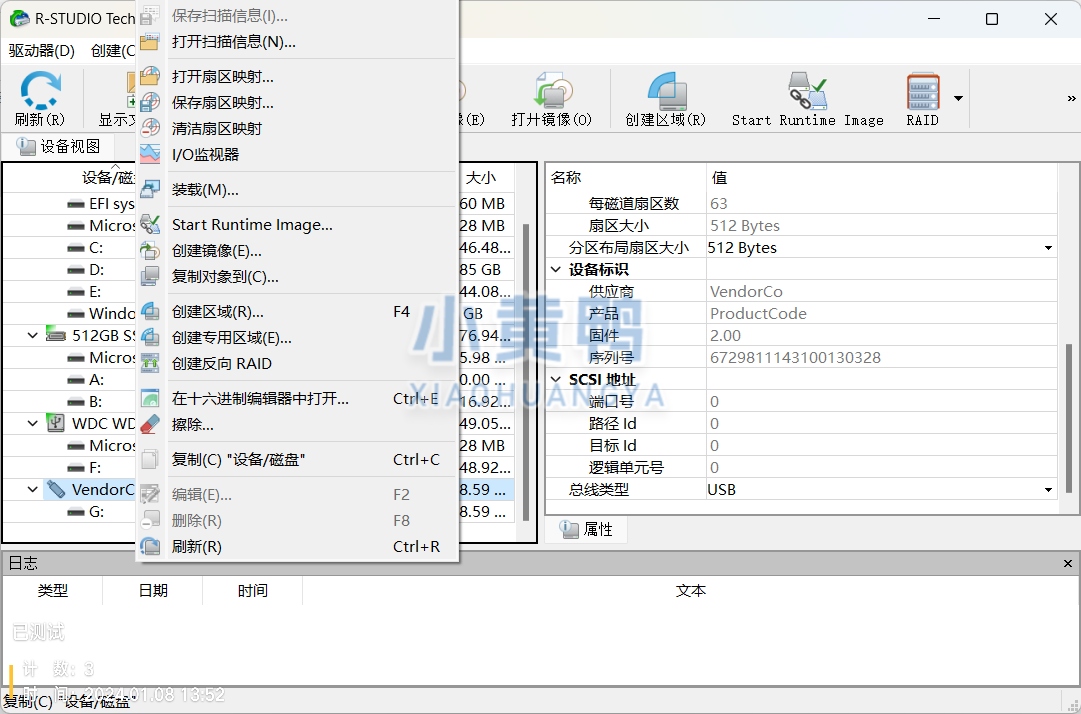
Task: Expand the toolbar overflow chevron
Action: pos(1071,99)
